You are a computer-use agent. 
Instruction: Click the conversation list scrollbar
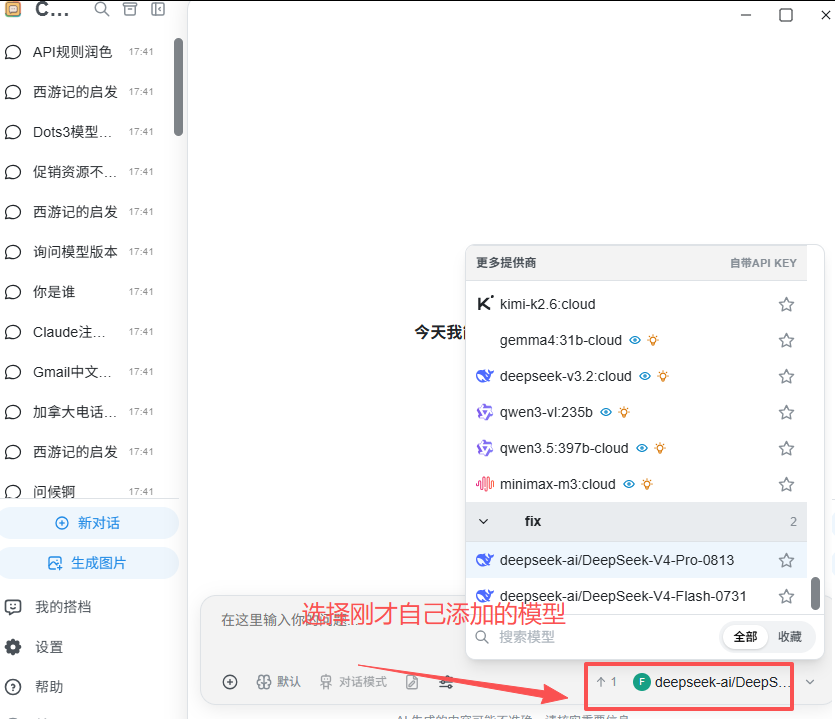178,87
